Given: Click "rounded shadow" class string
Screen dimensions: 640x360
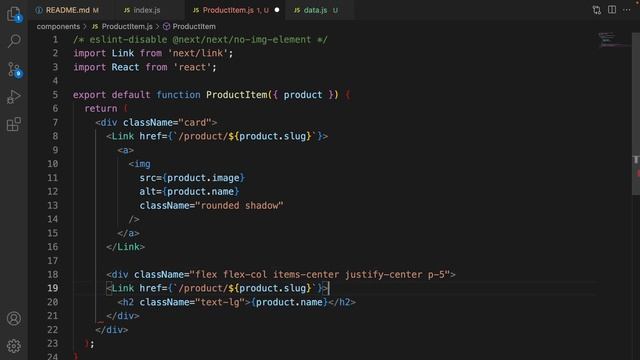Looking at the screenshot, I should pos(239,206).
